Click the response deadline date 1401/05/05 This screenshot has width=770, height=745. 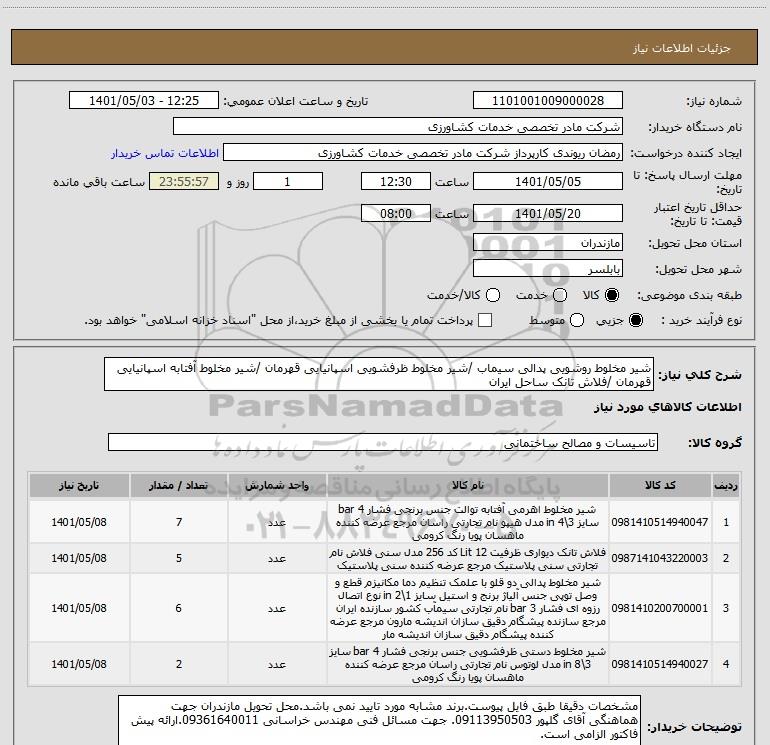click(x=548, y=181)
